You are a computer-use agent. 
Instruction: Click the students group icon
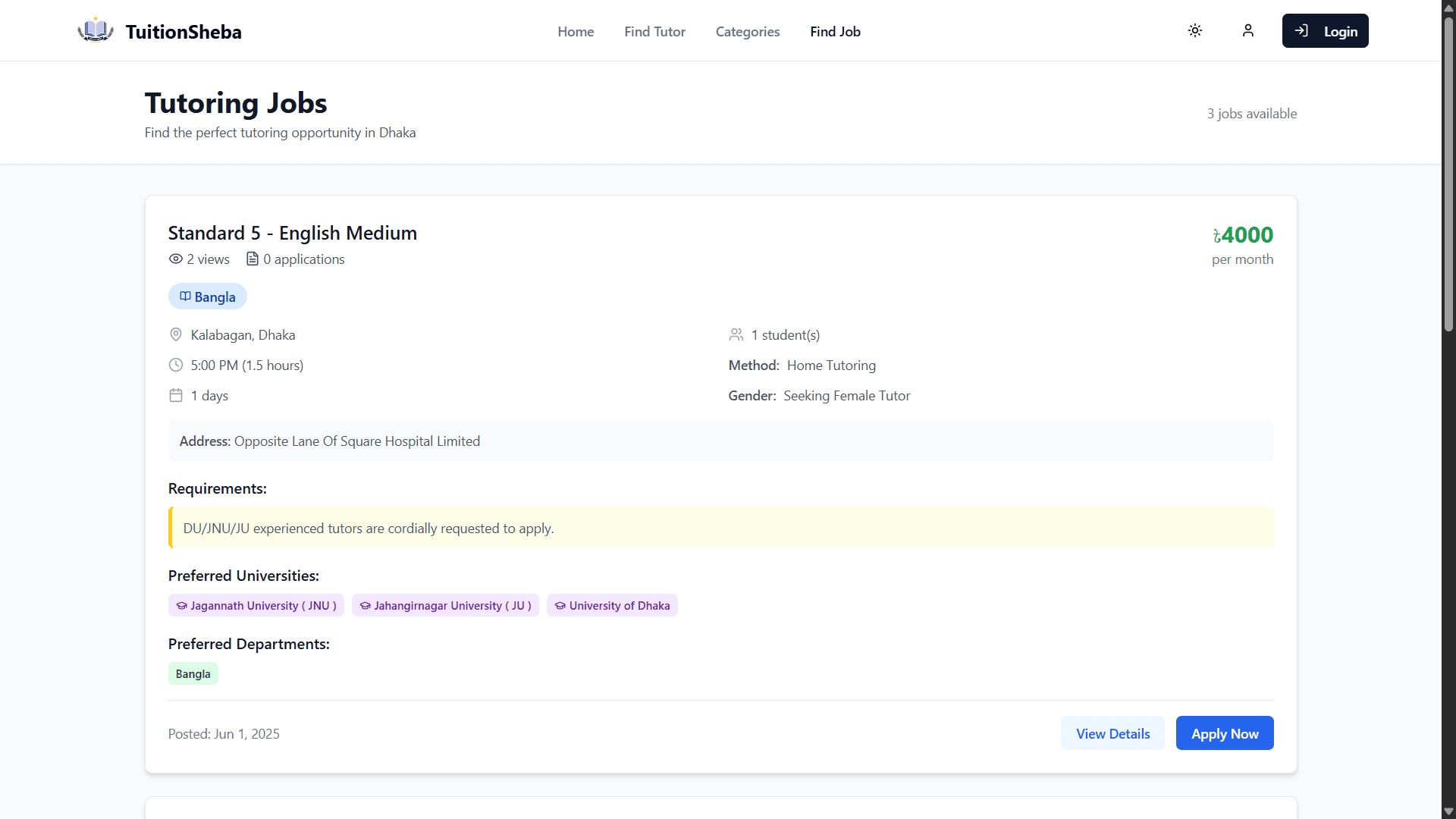pos(736,335)
